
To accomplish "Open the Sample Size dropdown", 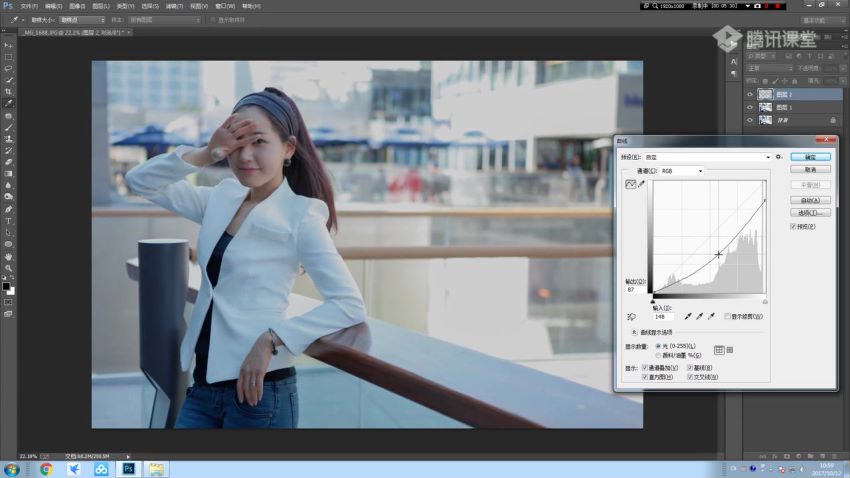I will pyautogui.click(x=82, y=20).
